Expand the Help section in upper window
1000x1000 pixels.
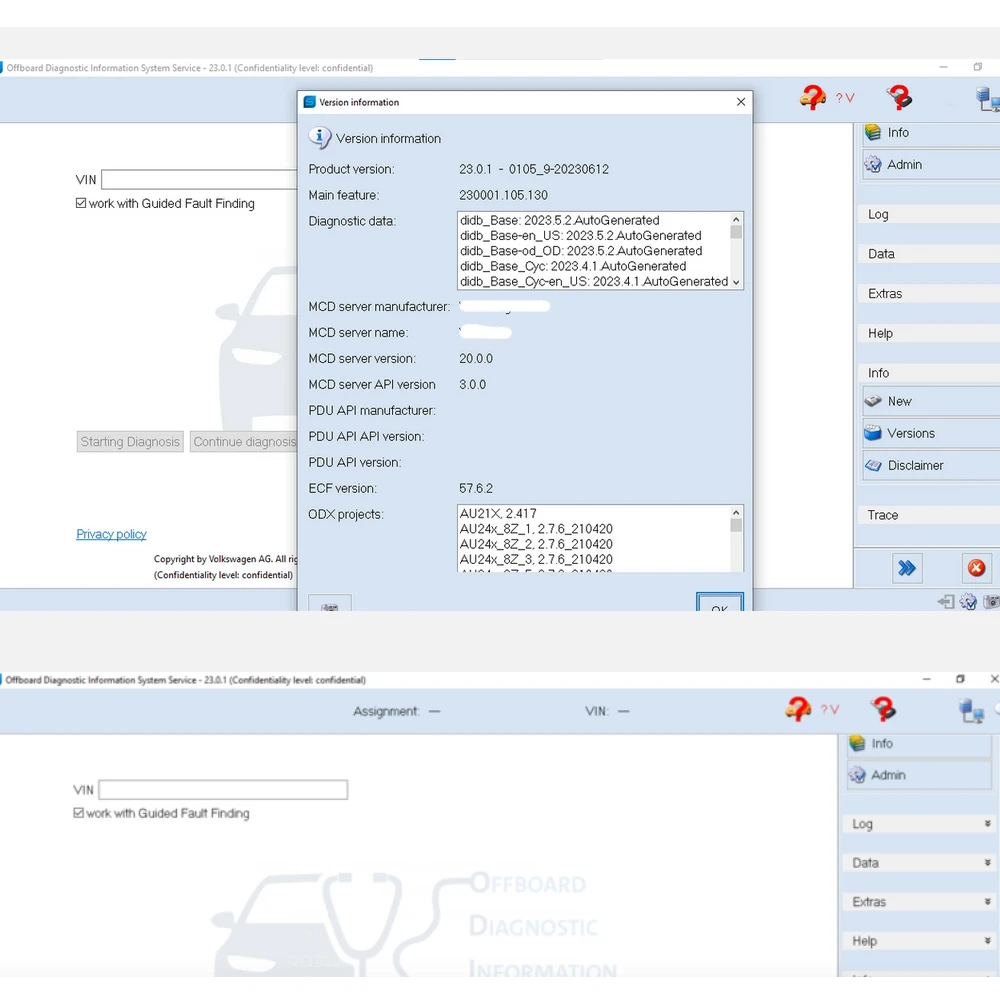tap(928, 334)
